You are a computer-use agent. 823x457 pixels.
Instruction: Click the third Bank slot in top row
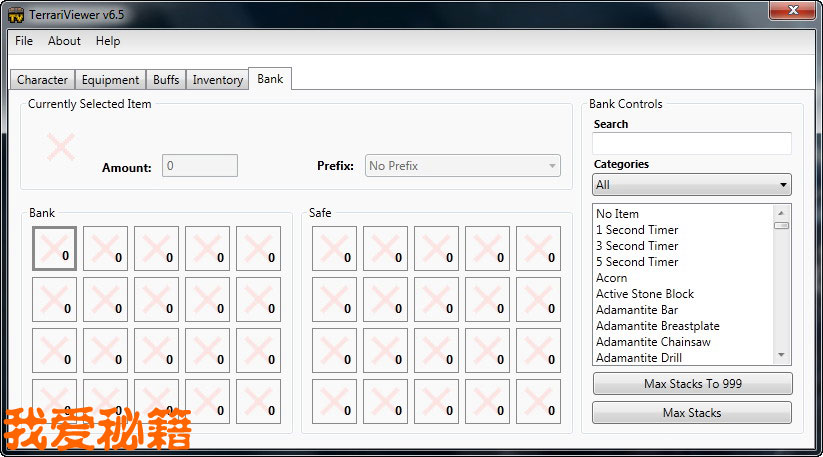(x=157, y=248)
